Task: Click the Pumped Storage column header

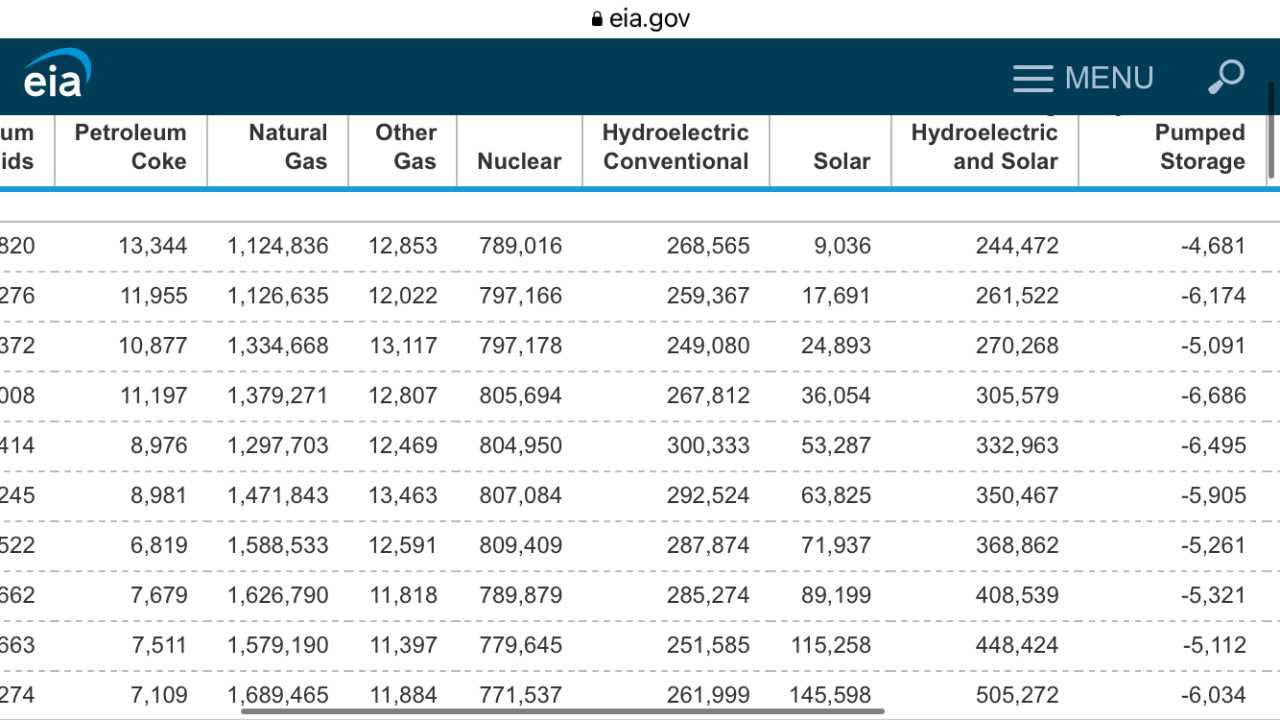Action: pyautogui.click(x=1199, y=147)
